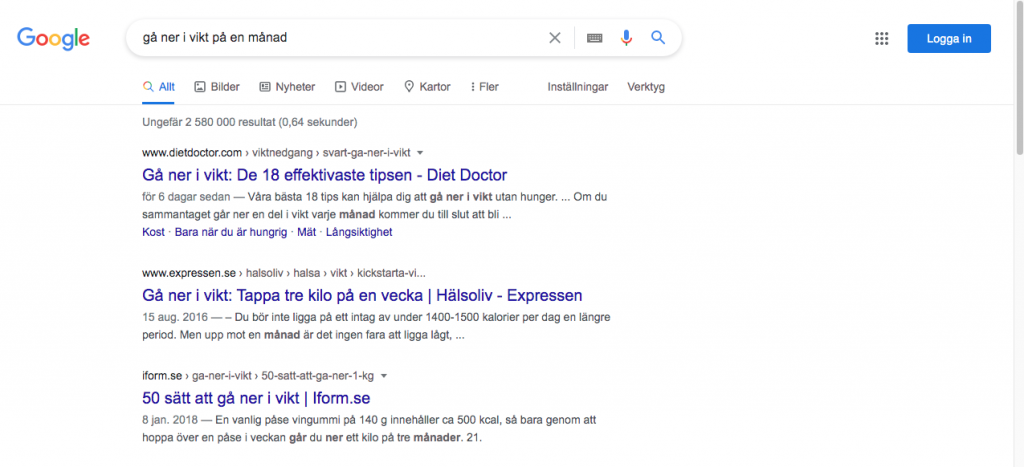Open the Google apps grid
The height and width of the screenshot is (467, 1024).
882,39
